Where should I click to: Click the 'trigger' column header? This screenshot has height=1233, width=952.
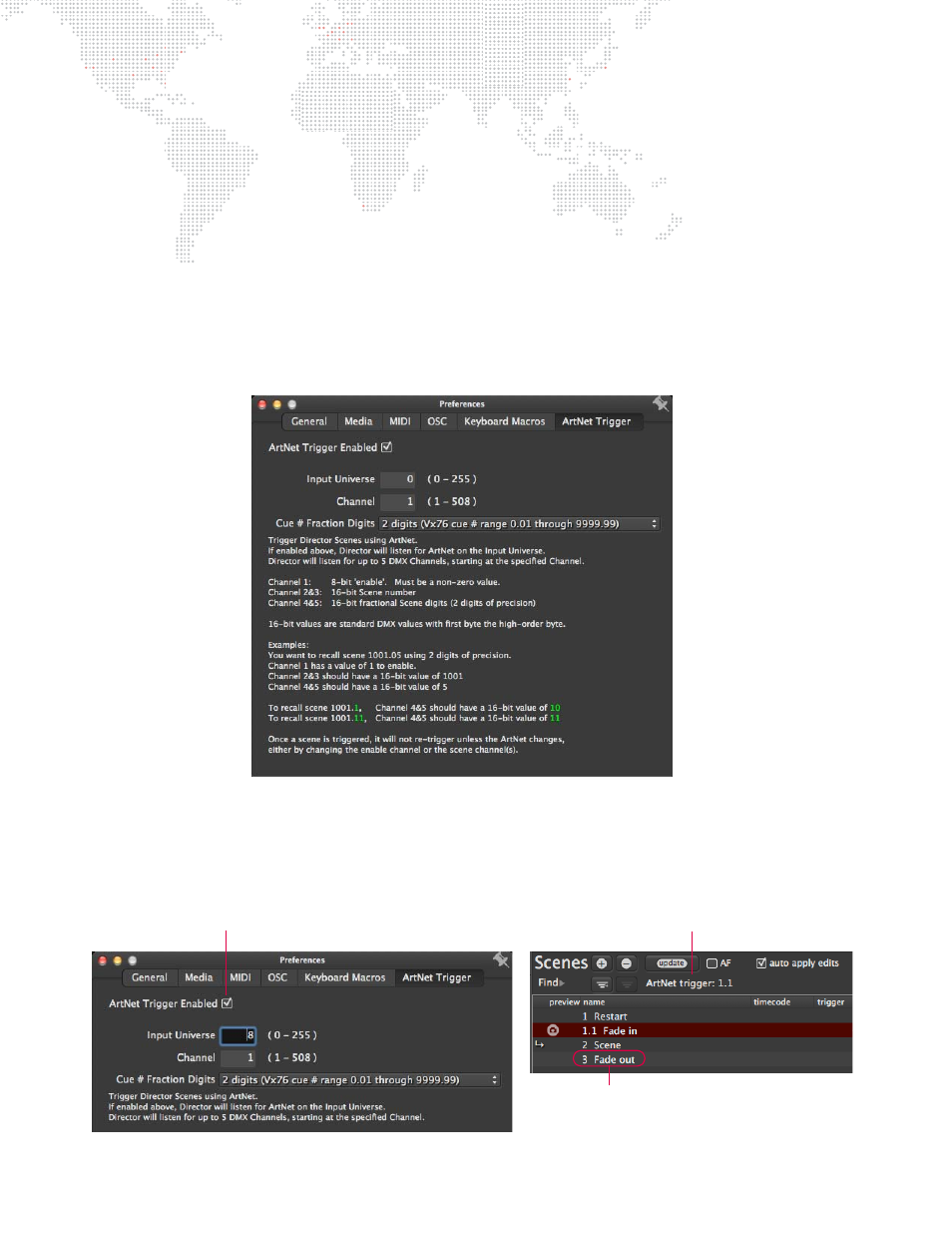pyautogui.click(x=830, y=1002)
